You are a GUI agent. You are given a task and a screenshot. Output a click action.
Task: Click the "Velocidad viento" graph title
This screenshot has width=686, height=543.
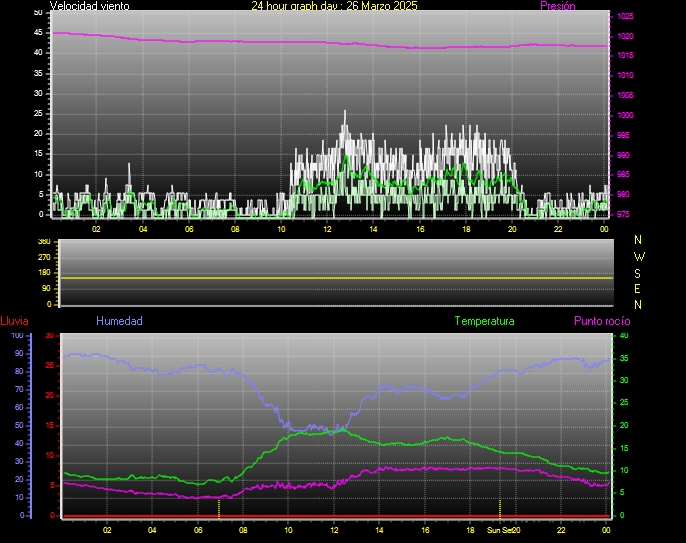[x=89, y=6]
